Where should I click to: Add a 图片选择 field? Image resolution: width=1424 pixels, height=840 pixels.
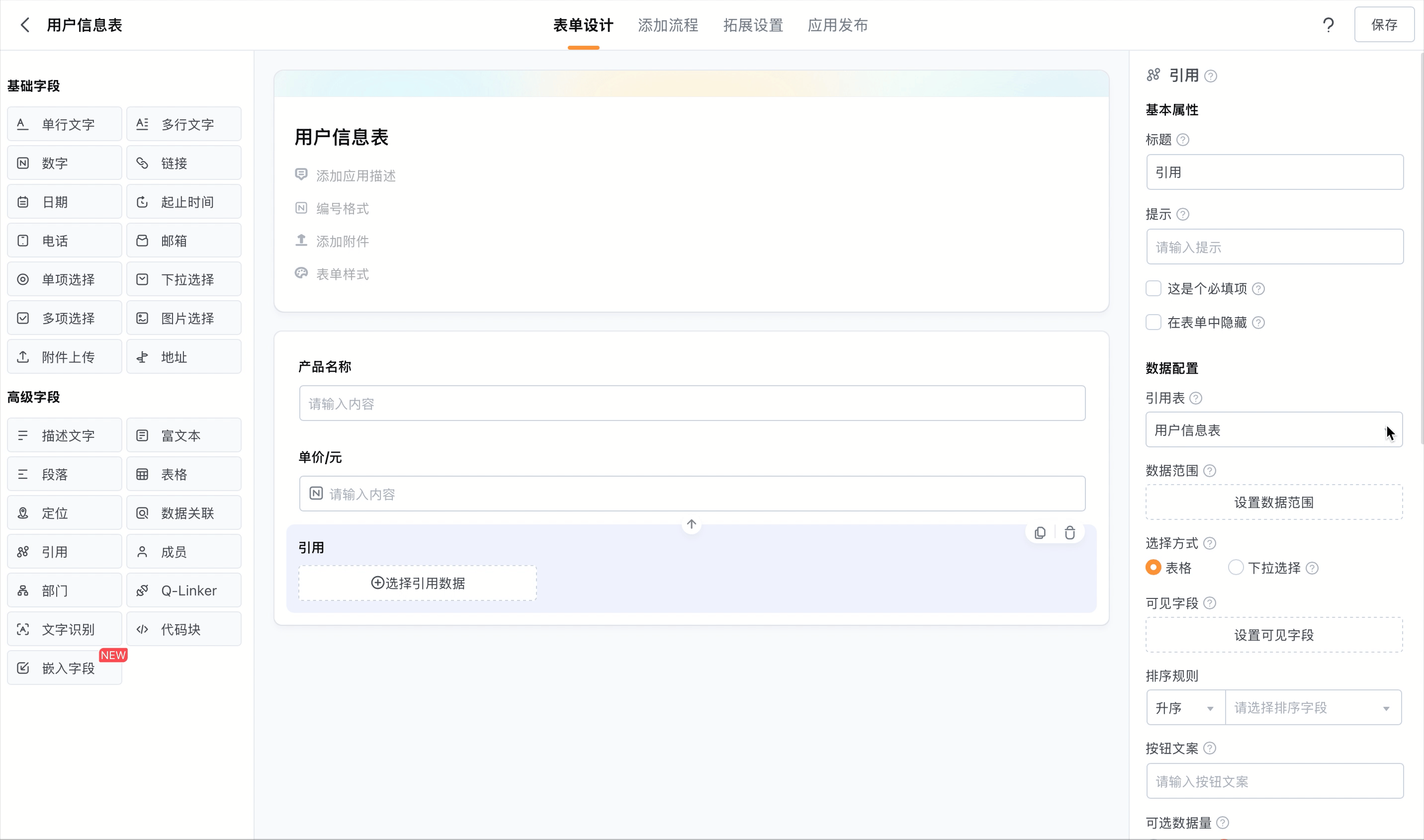click(x=184, y=318)
